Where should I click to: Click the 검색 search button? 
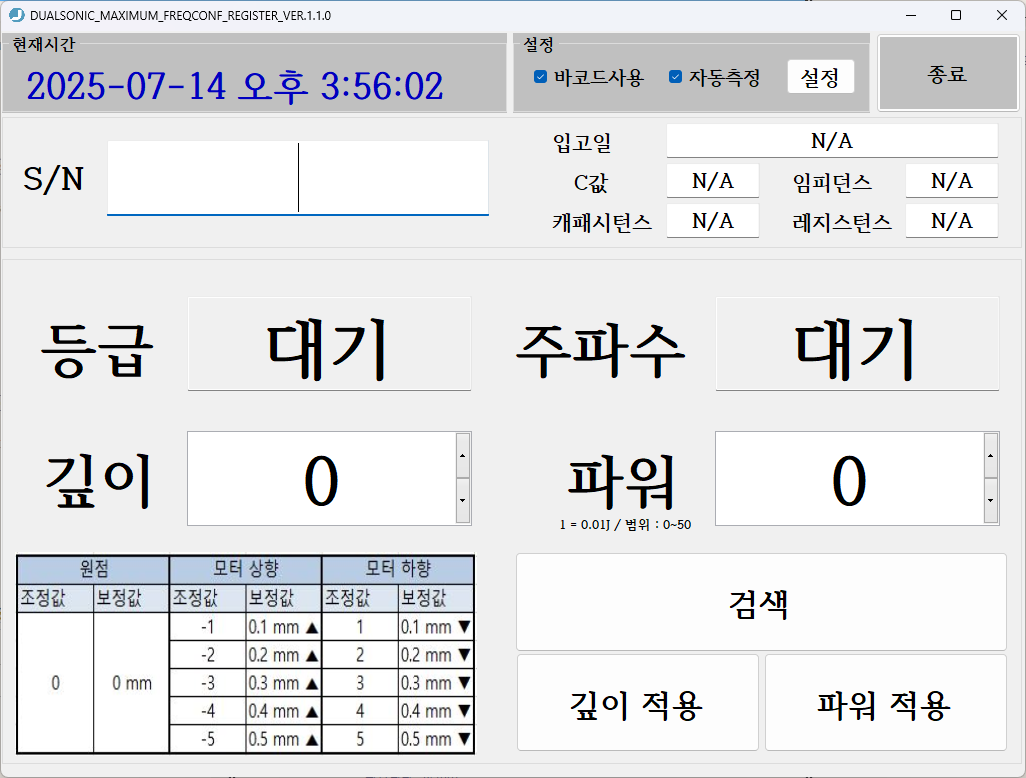coord(760,601)
